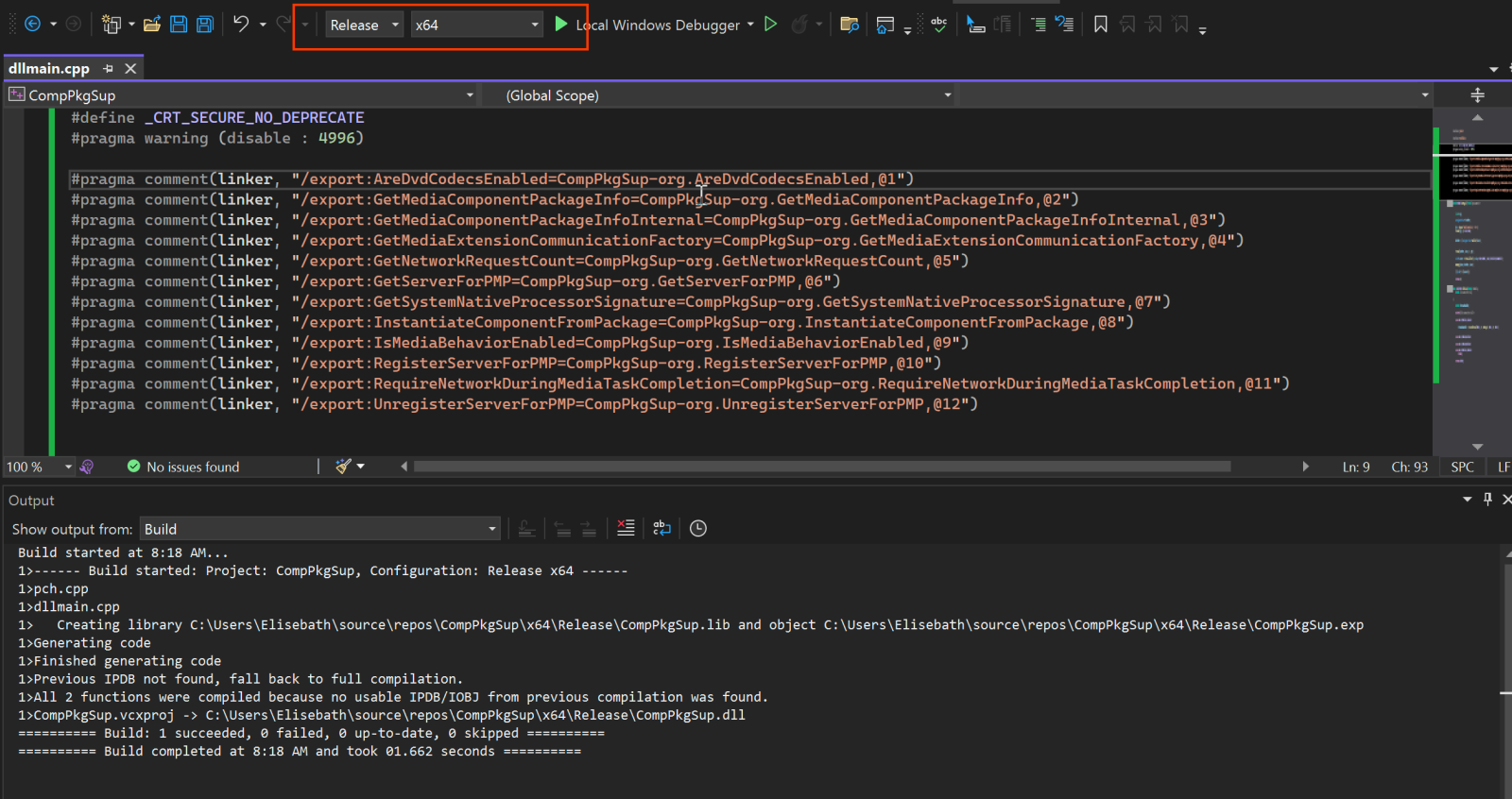Select the dllmain.cpp document tab

click(49, 68)
